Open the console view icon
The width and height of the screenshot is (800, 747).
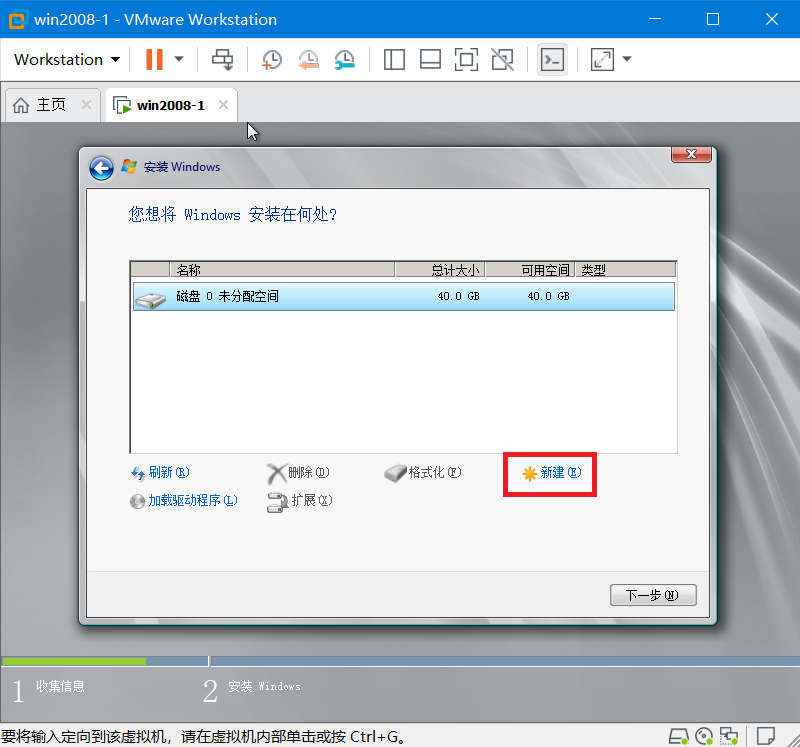[552, 60]
